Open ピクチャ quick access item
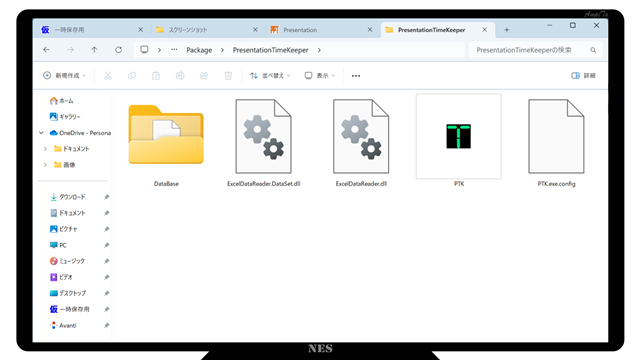 [64, 229]
